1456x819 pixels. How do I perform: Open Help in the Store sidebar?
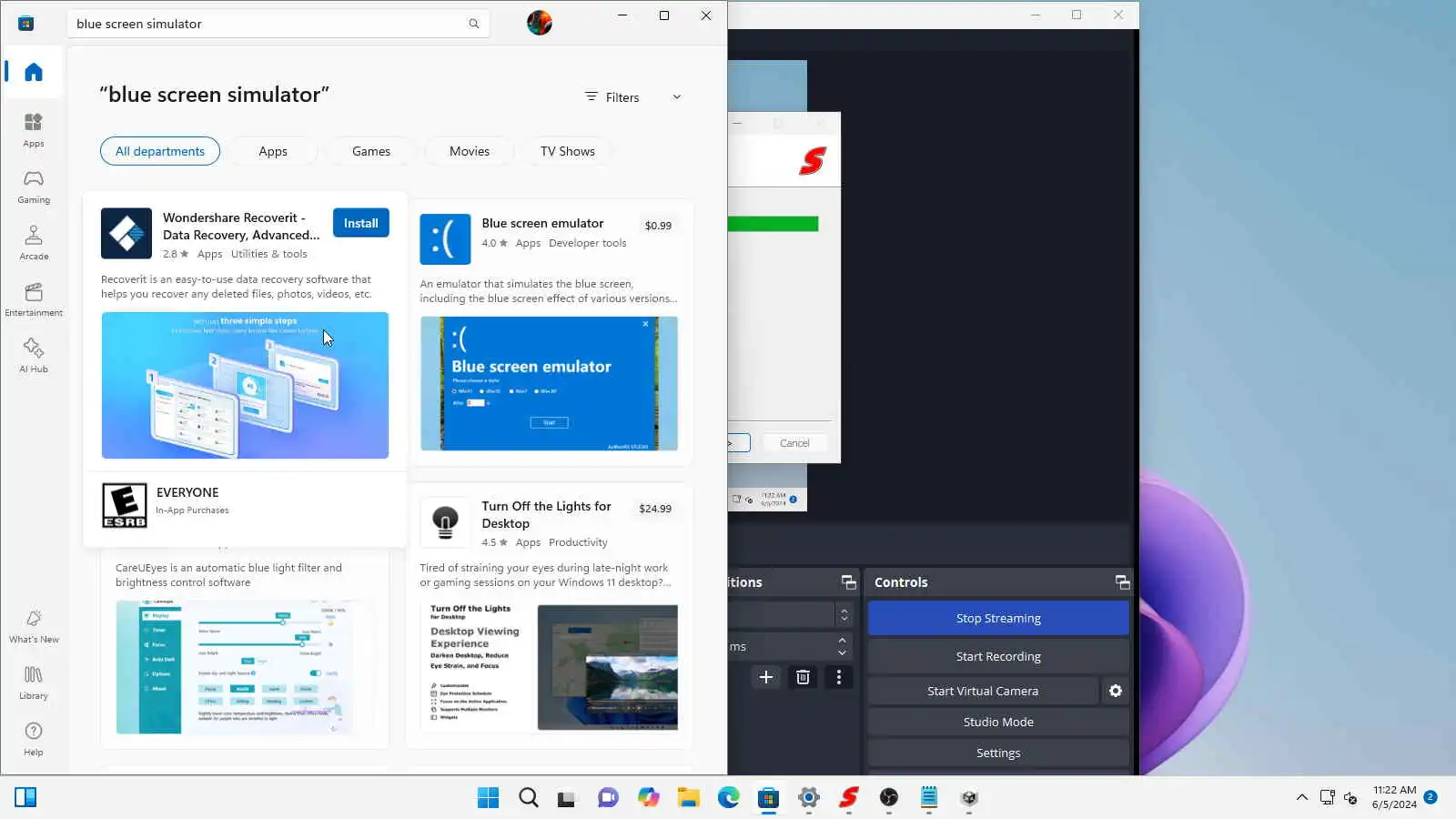coord(34,739)
